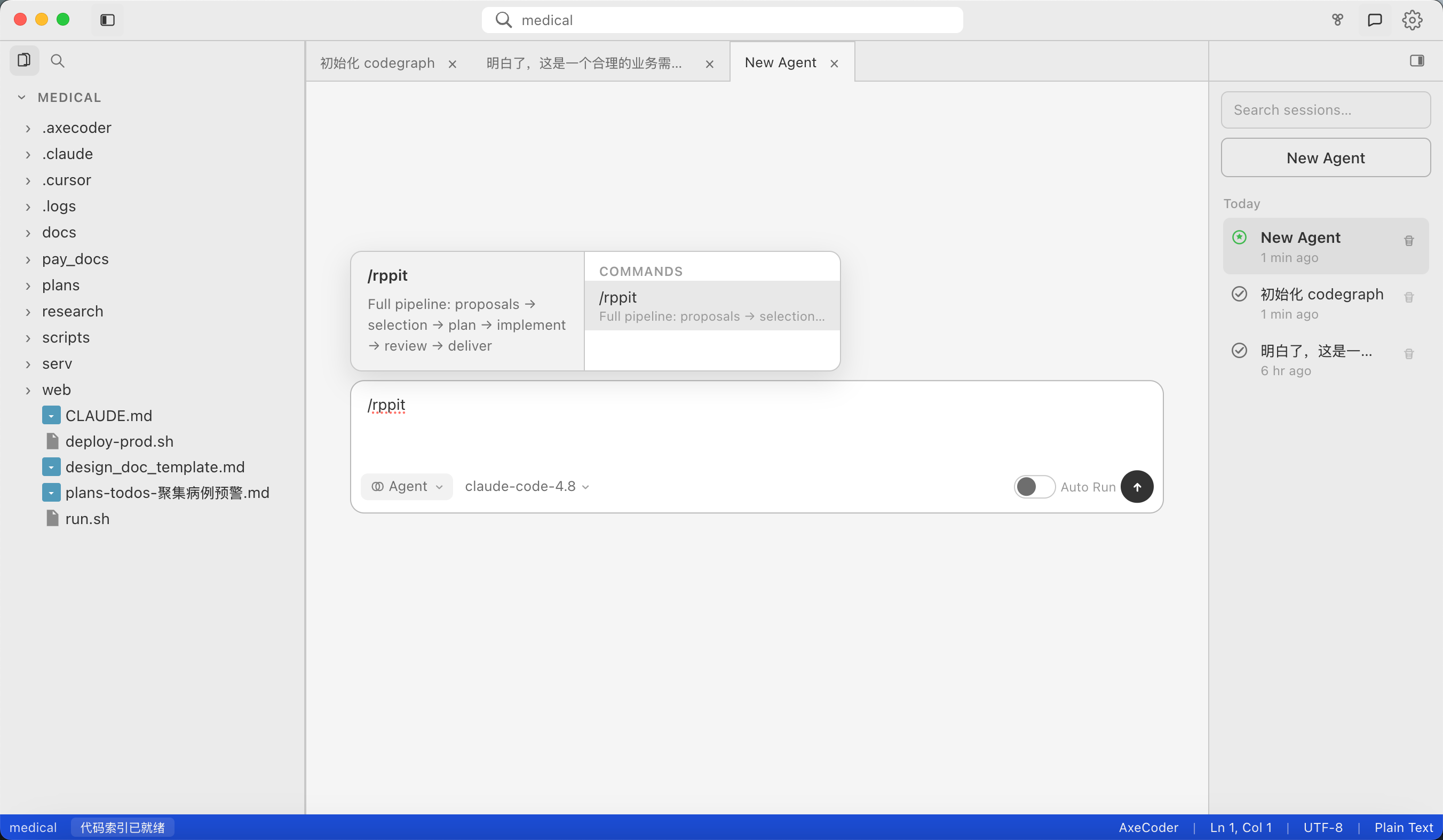
Task: Close the 初始化 codegraph tab
Action: click(453, 64)
